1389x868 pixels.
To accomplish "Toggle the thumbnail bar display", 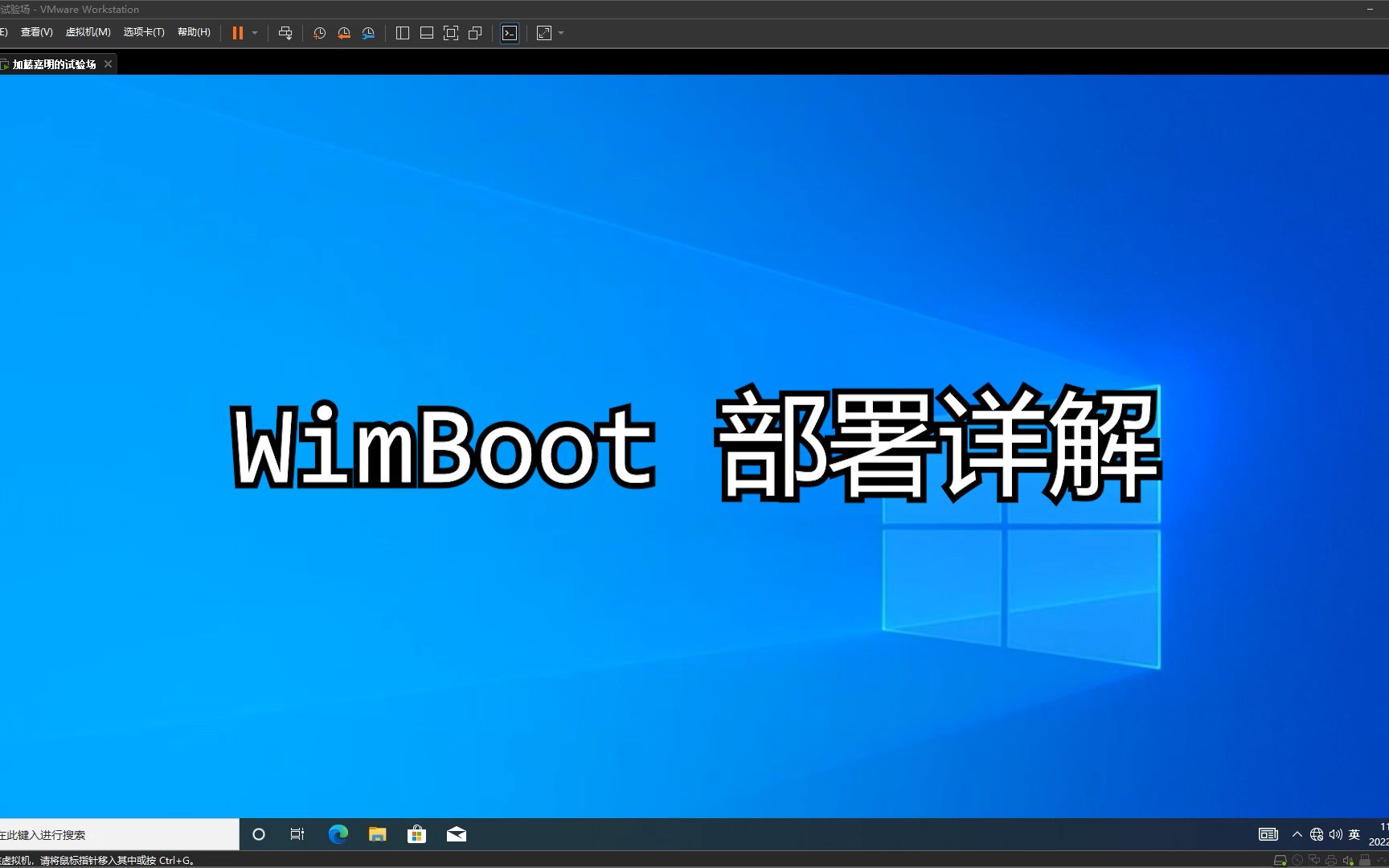I will 426,33.
